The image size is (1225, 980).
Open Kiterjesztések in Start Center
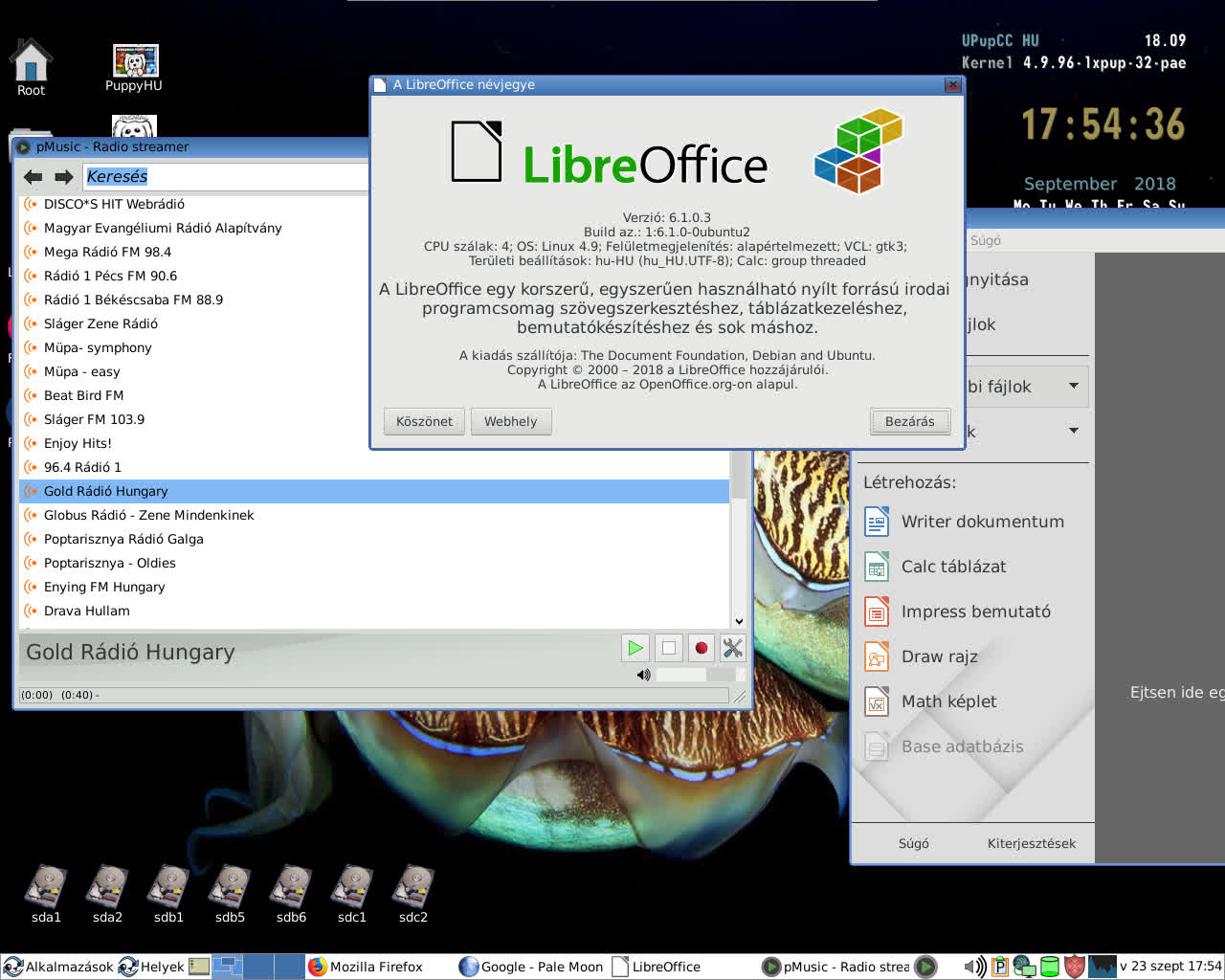[1032, 843]
